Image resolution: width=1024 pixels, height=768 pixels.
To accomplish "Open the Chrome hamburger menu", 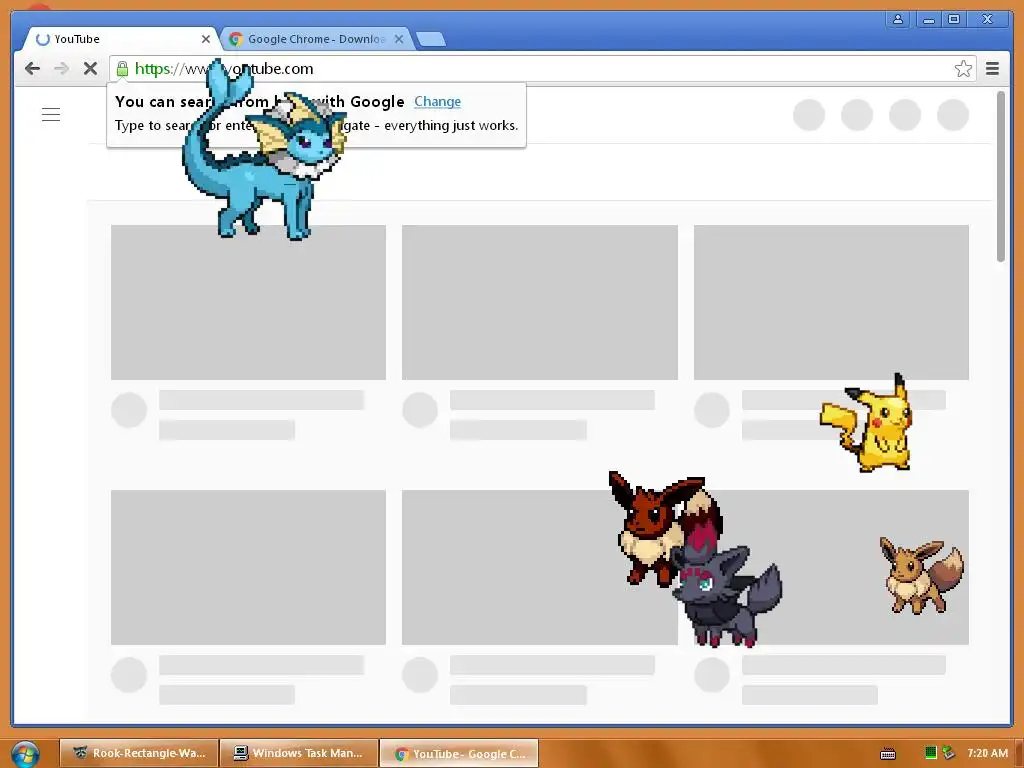I will 992,69.
